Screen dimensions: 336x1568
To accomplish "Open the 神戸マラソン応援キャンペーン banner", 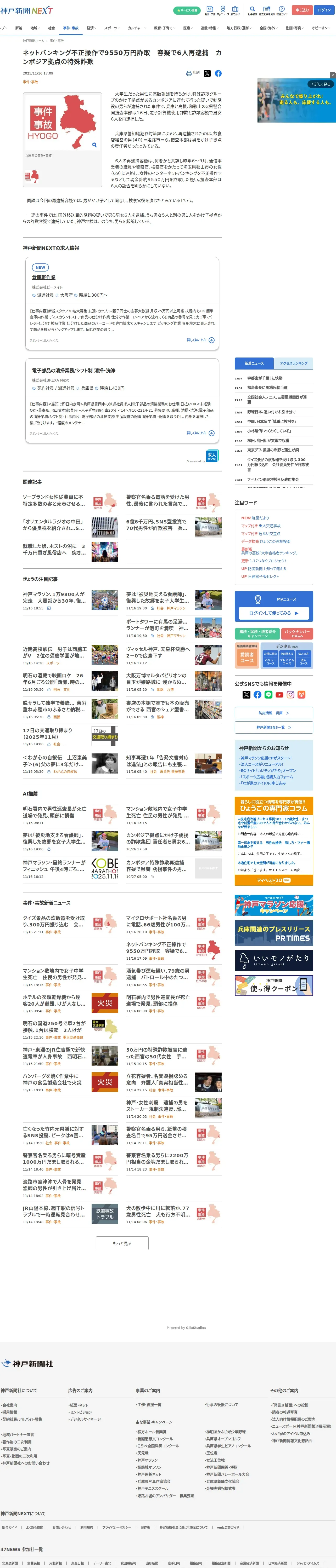I will pos(274,906).
